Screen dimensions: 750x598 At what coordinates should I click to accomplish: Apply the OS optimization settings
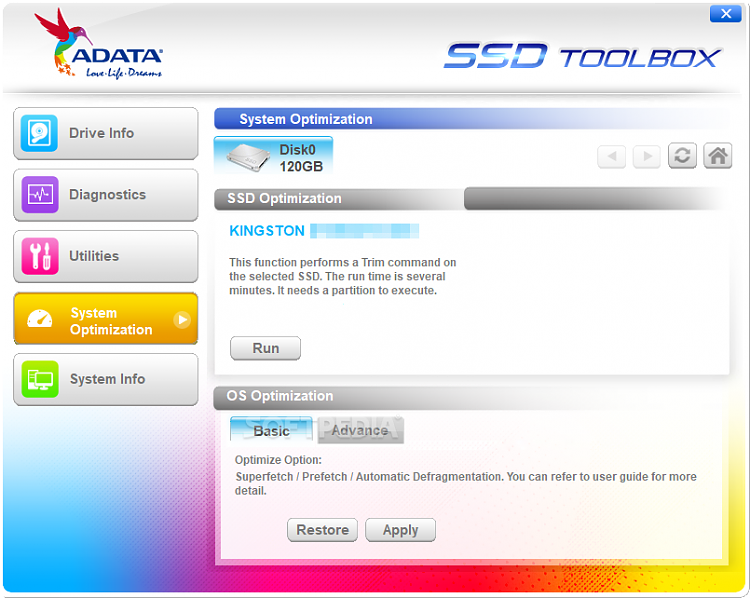[400, 530]
